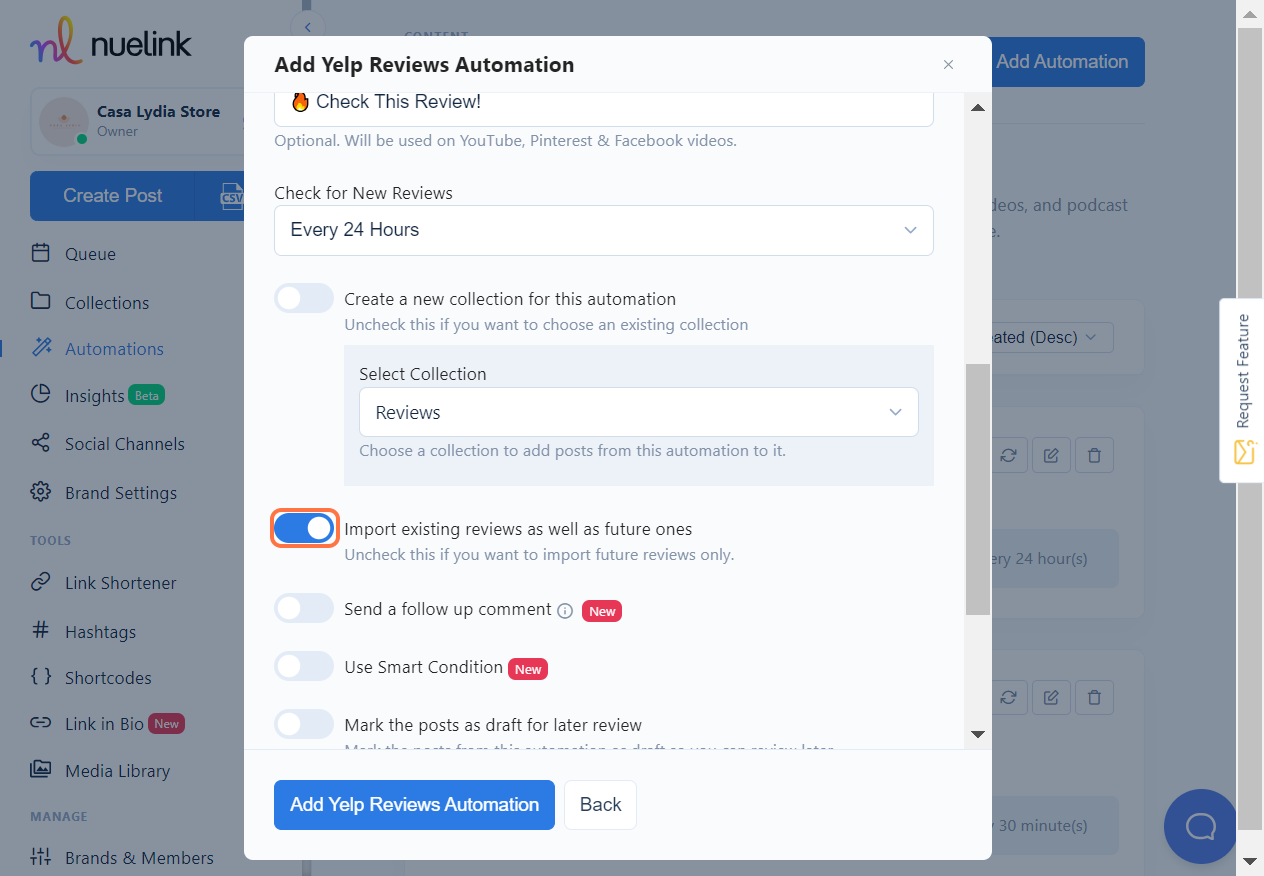Click the CSV import icon button
Screen dimensions: 1264x876
229,196
